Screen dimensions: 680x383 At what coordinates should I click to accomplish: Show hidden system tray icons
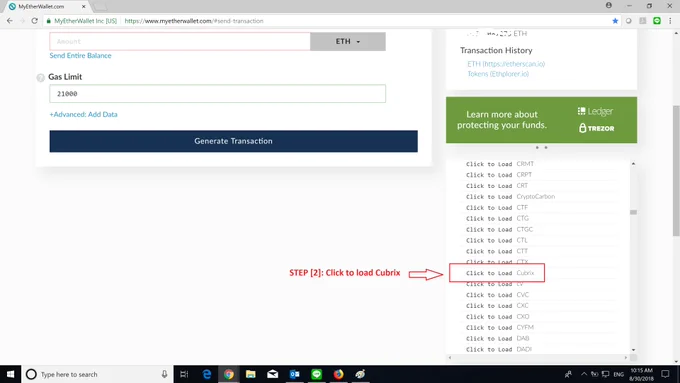pyautogui.click(x=584, y=374)
